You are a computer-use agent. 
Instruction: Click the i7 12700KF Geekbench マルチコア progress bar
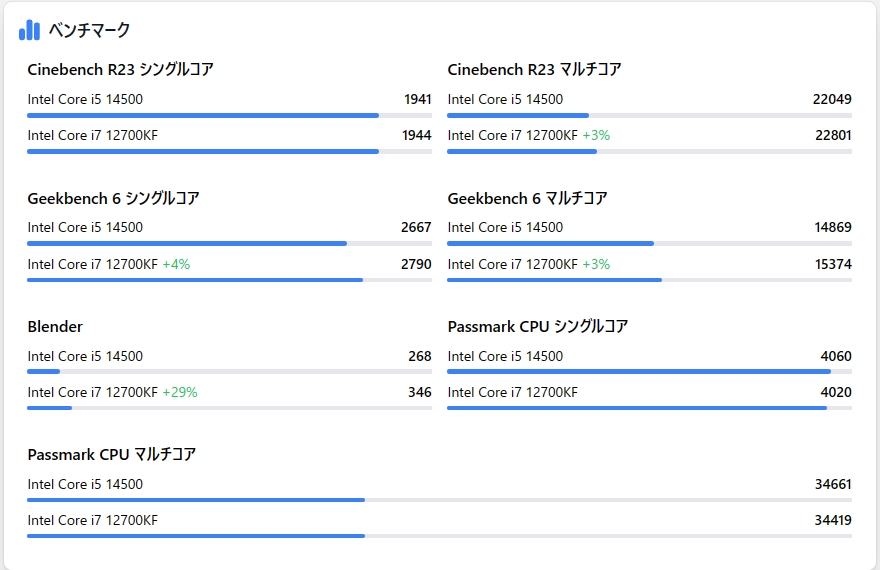(x=649, y=280)
